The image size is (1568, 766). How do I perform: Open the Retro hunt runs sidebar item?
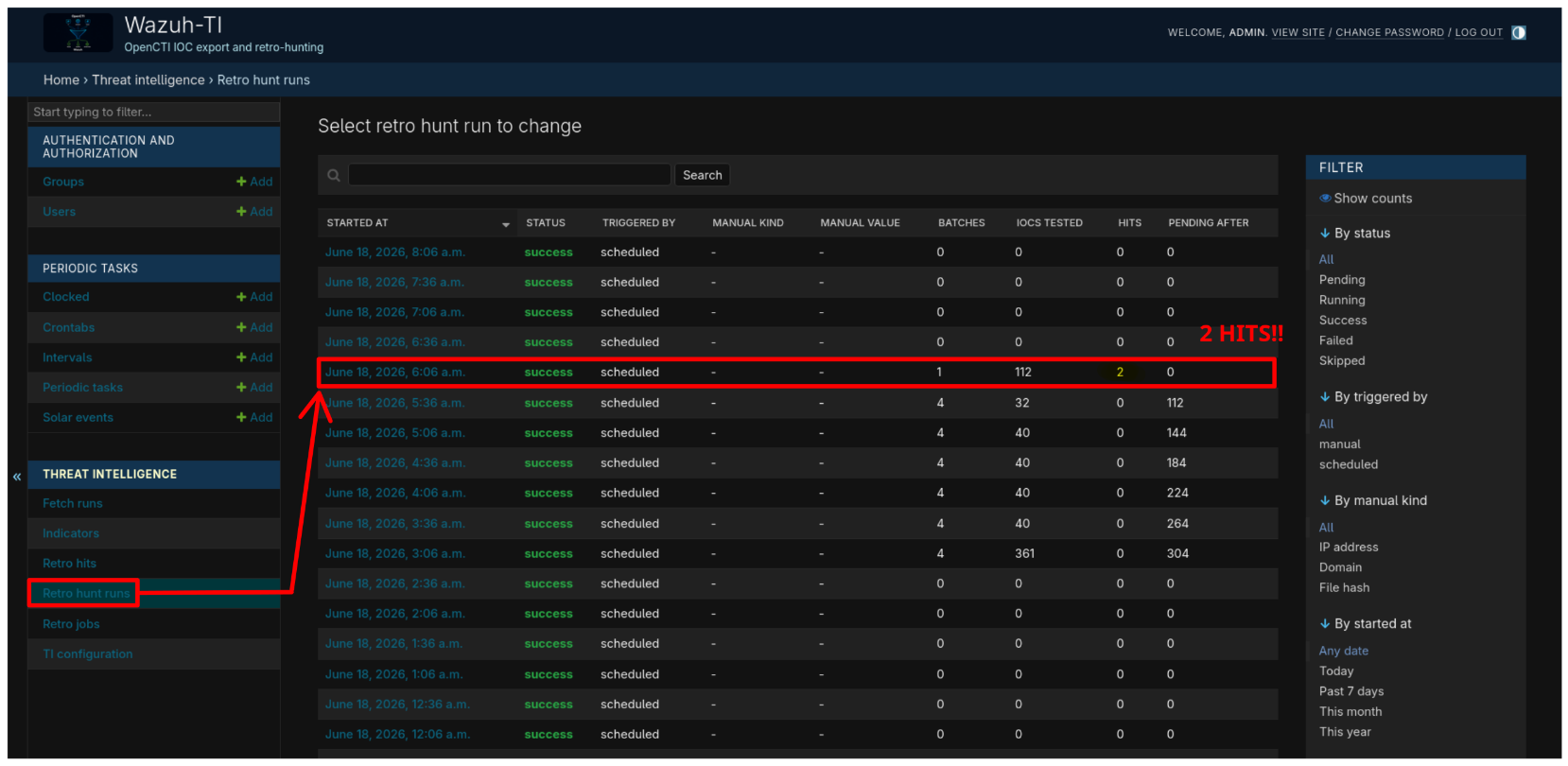pyautogui.click(x=86, y=594)
